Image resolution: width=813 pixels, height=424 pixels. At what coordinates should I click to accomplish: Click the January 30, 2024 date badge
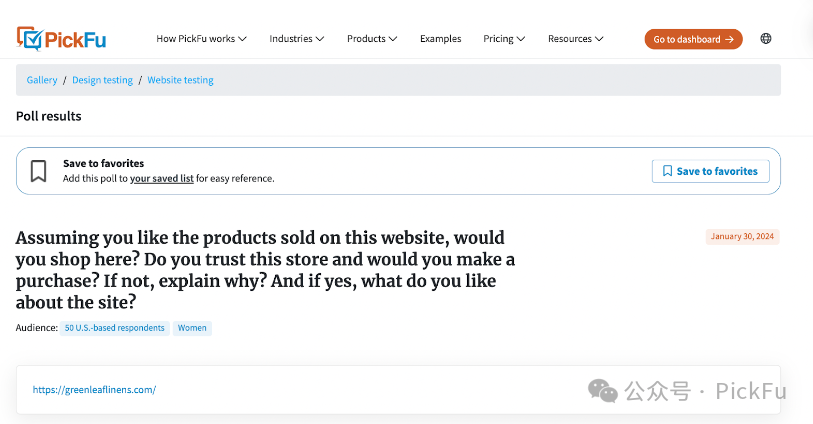(742, 237)
